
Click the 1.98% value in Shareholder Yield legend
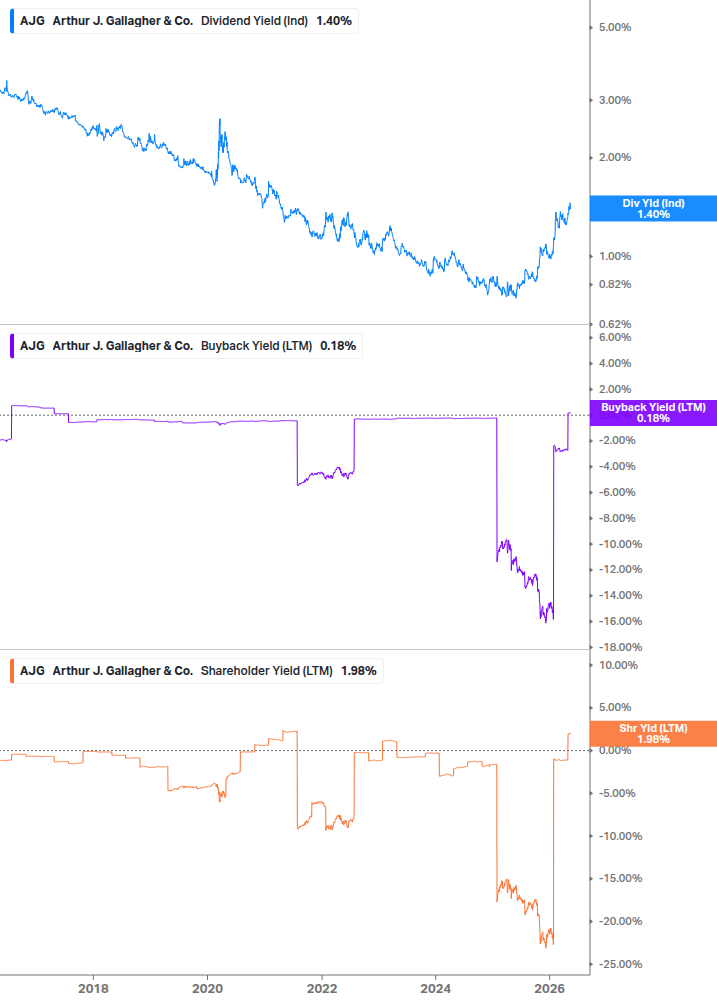358,670
